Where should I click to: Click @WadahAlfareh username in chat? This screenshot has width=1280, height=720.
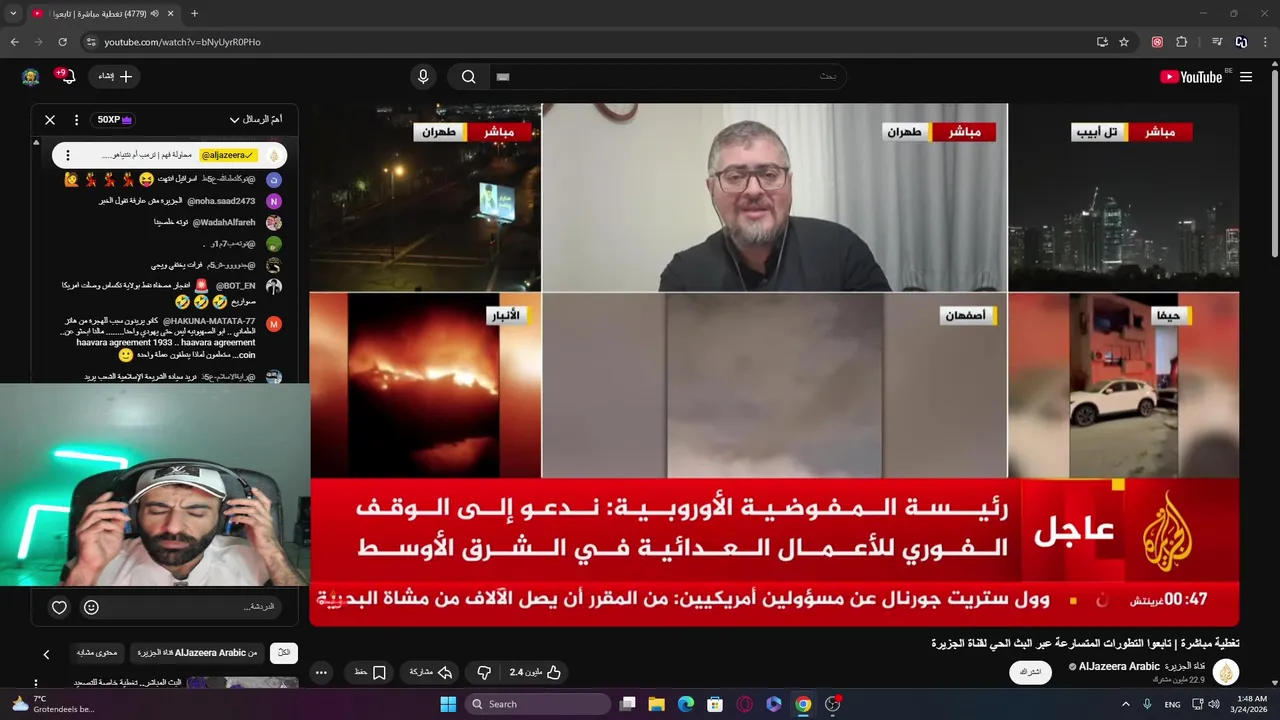coord(224,222)
